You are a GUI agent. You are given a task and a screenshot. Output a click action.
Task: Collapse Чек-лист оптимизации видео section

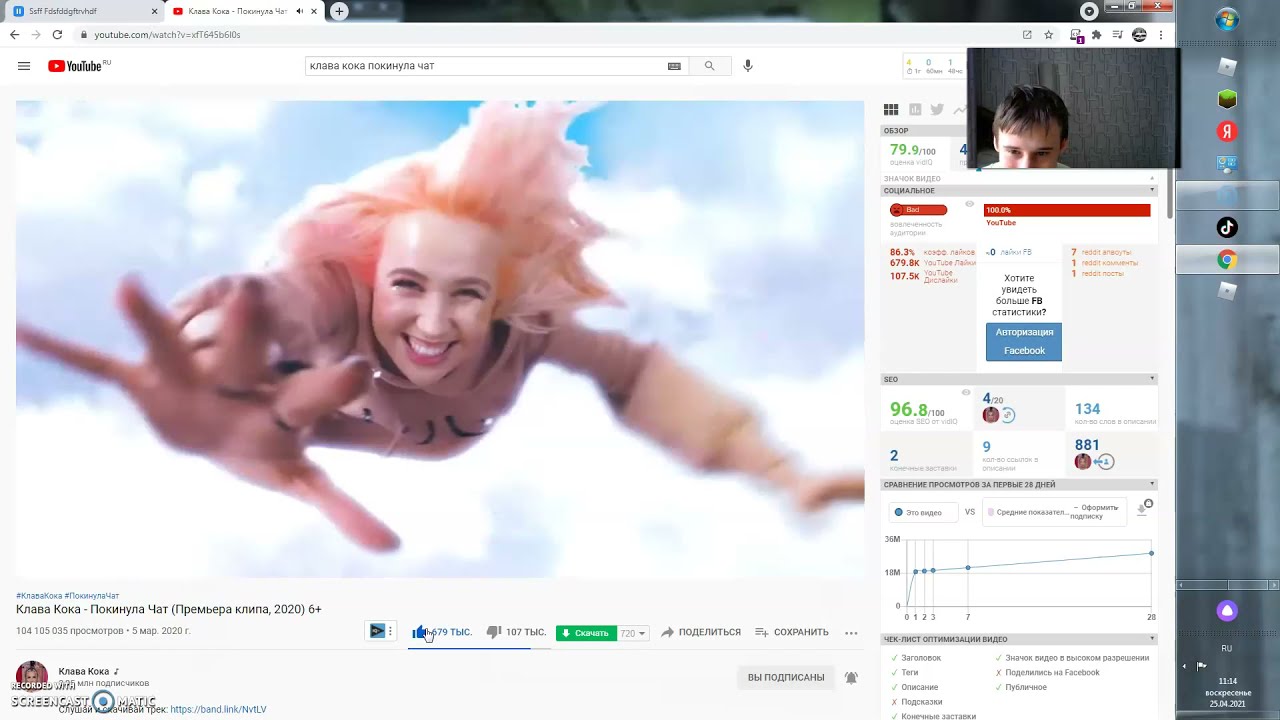coord(1152,639)
